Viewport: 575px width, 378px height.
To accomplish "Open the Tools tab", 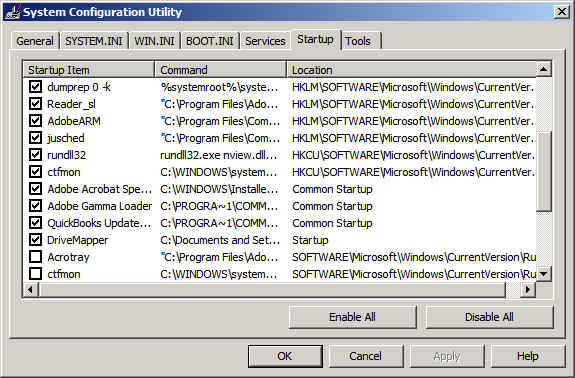I will (358, 41).
